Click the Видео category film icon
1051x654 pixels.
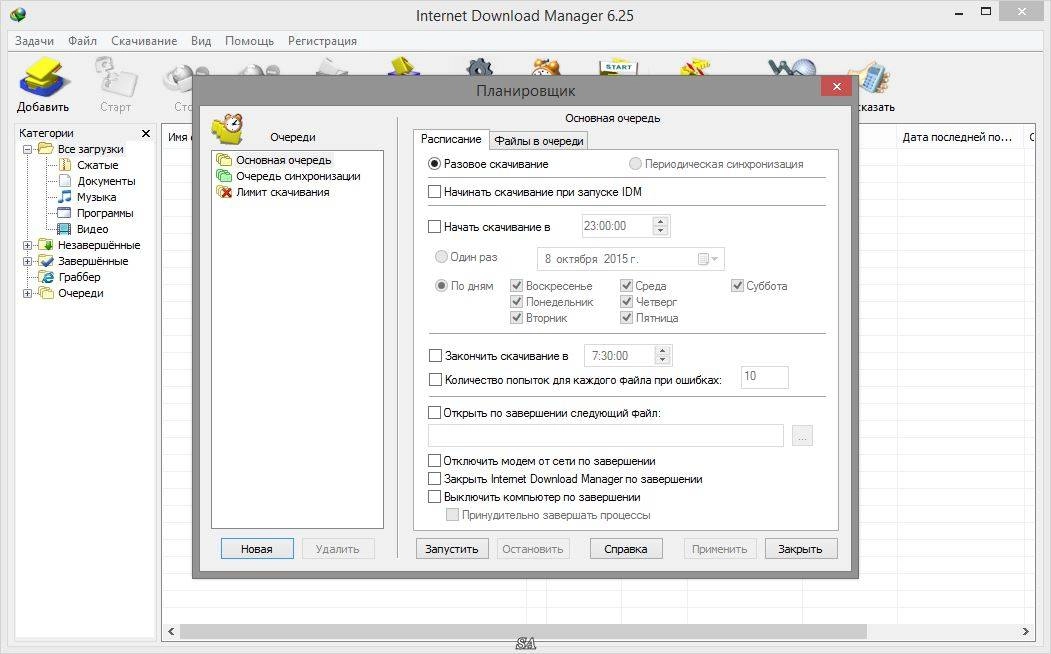(x=64, y=229)
